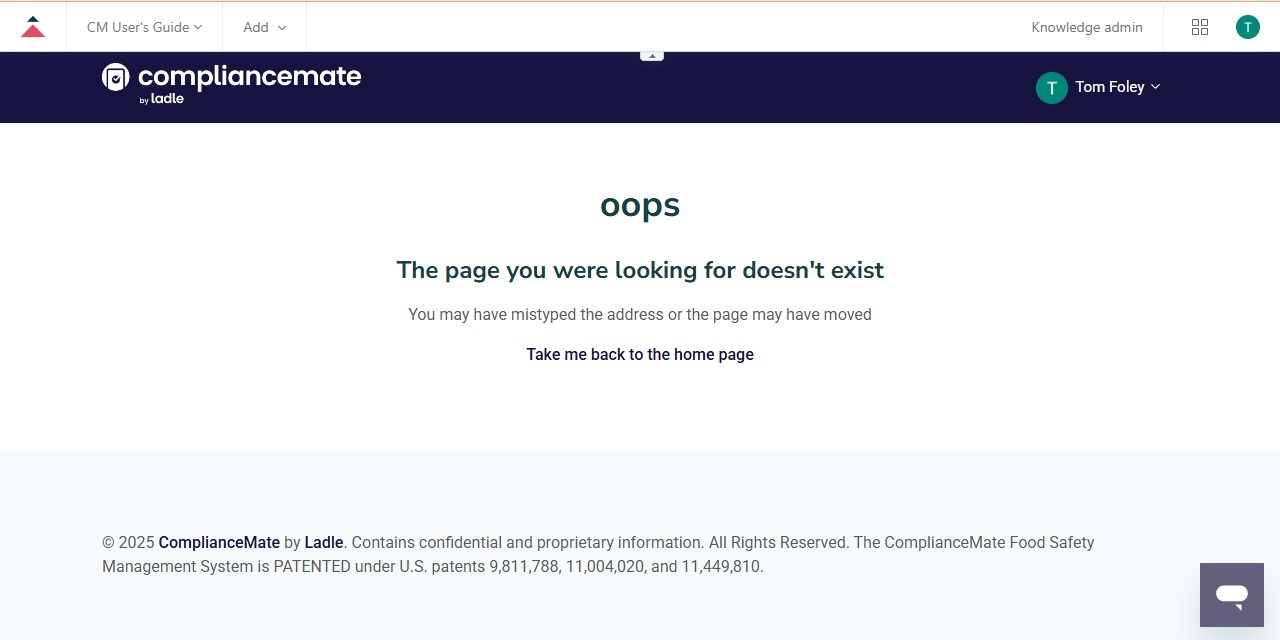Collapse the admin toolbar with the arrow tab
This screenshot has height=640, width=1280.
coord(652,54)
